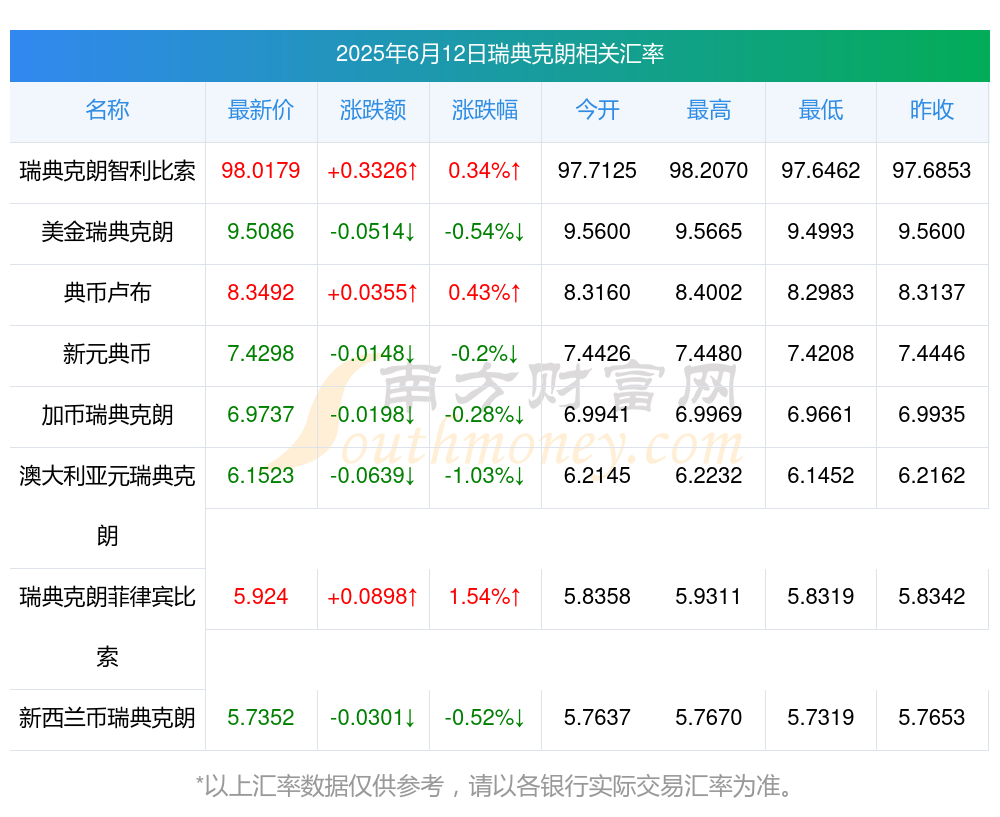Image resolution: width=1000 pixels, height=817 pixels.
Task: Click the change value +0.3326↑
Action: (x=373, y=171)
